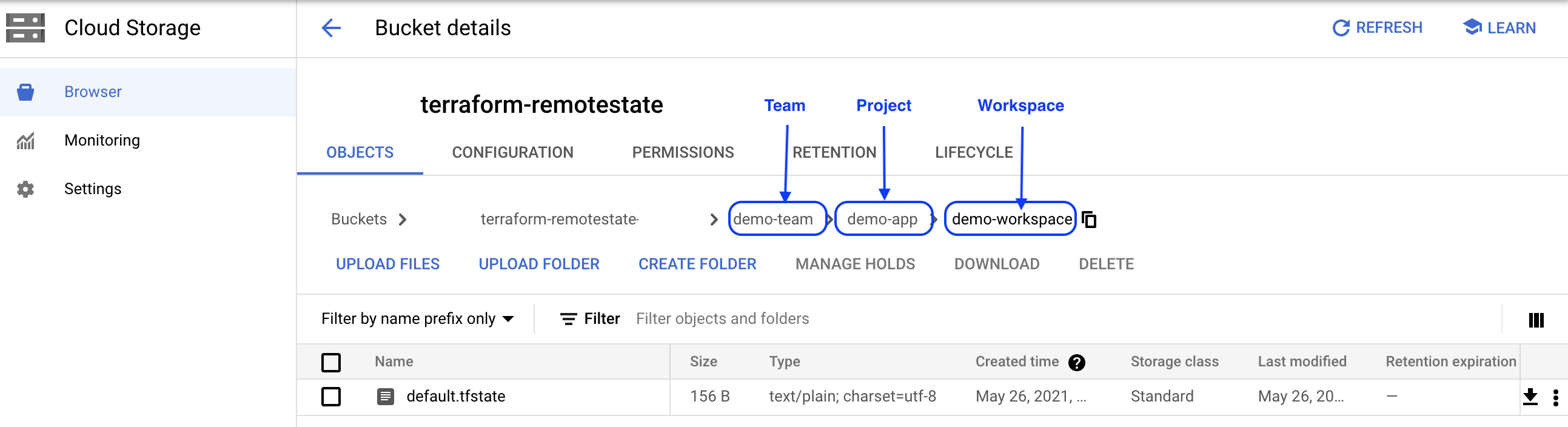Click Upload Files
This screenshot has height=427, width=1568.
tap(387, 264)
